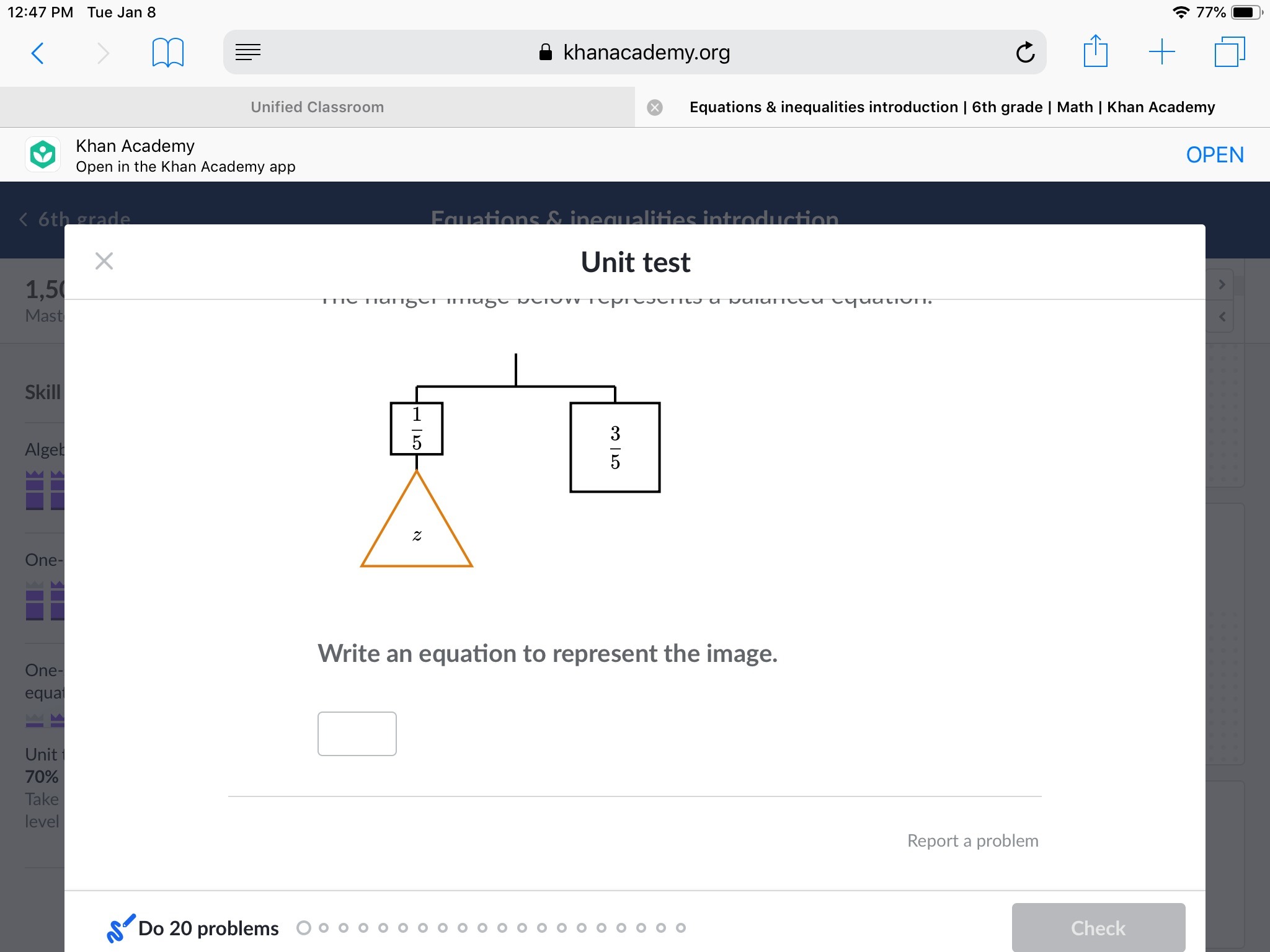Switch to Unified Classroom tab

click(x=317, y=107)
